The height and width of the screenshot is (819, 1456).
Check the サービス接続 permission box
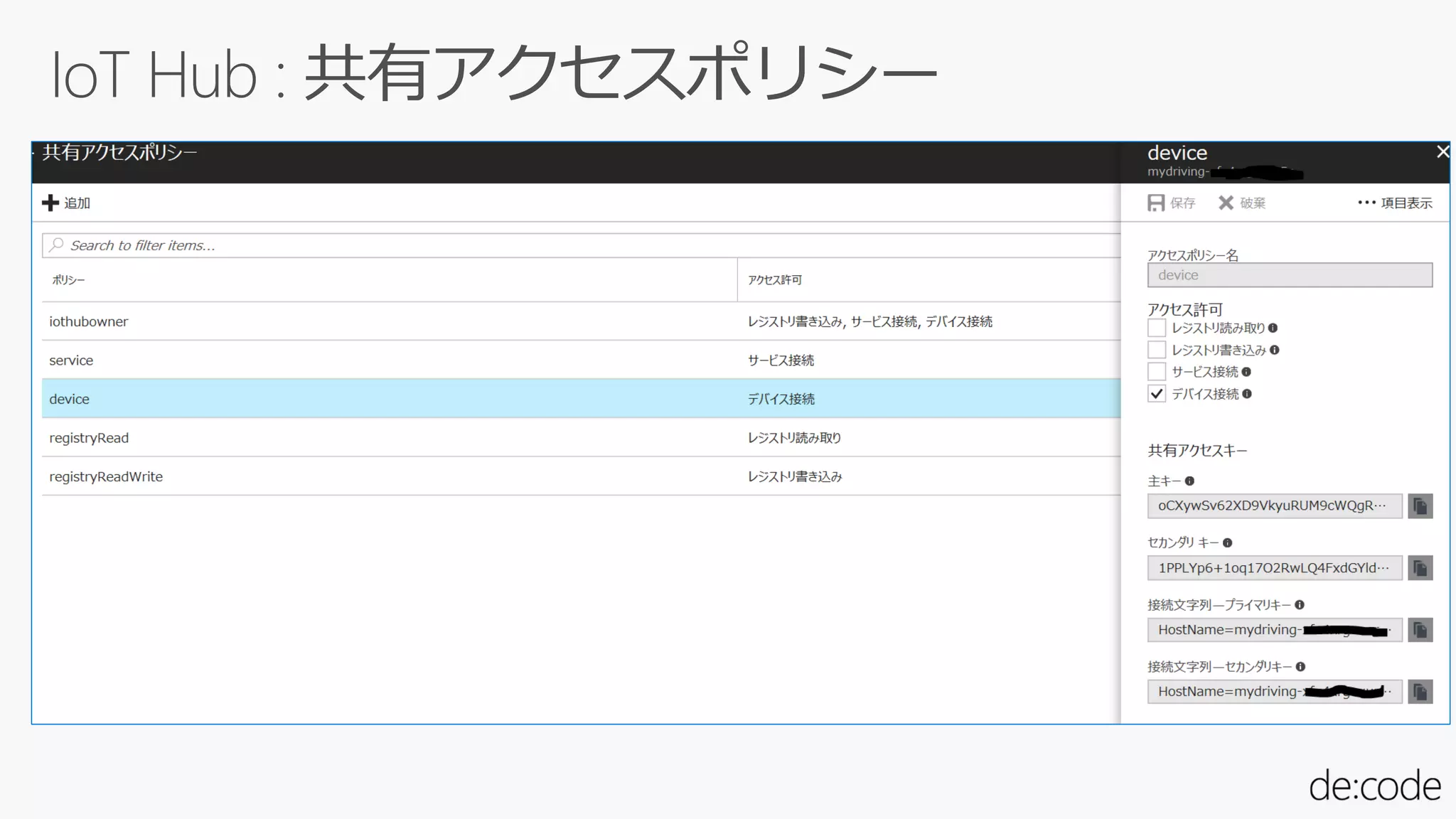click(1157, 372)
